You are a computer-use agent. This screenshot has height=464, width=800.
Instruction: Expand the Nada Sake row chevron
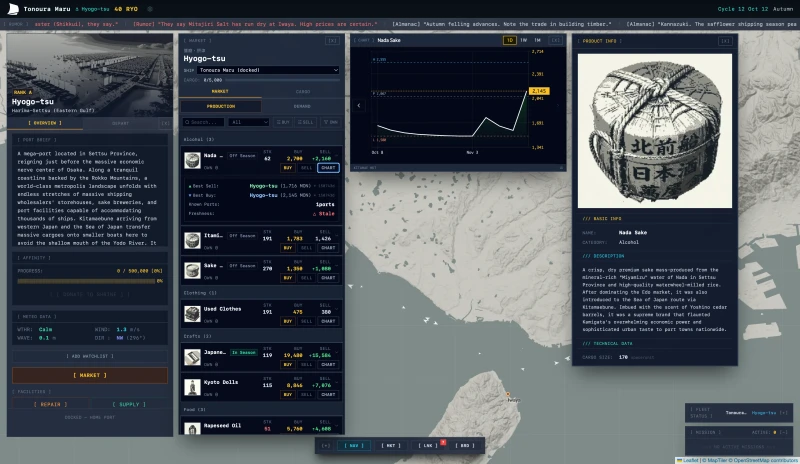[x=336, y=155]
